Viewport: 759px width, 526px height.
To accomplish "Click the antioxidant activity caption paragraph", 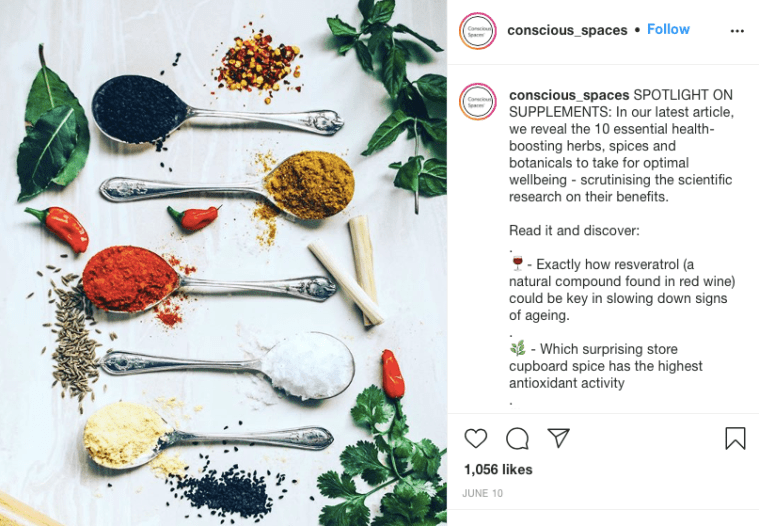I will point(606,366).
